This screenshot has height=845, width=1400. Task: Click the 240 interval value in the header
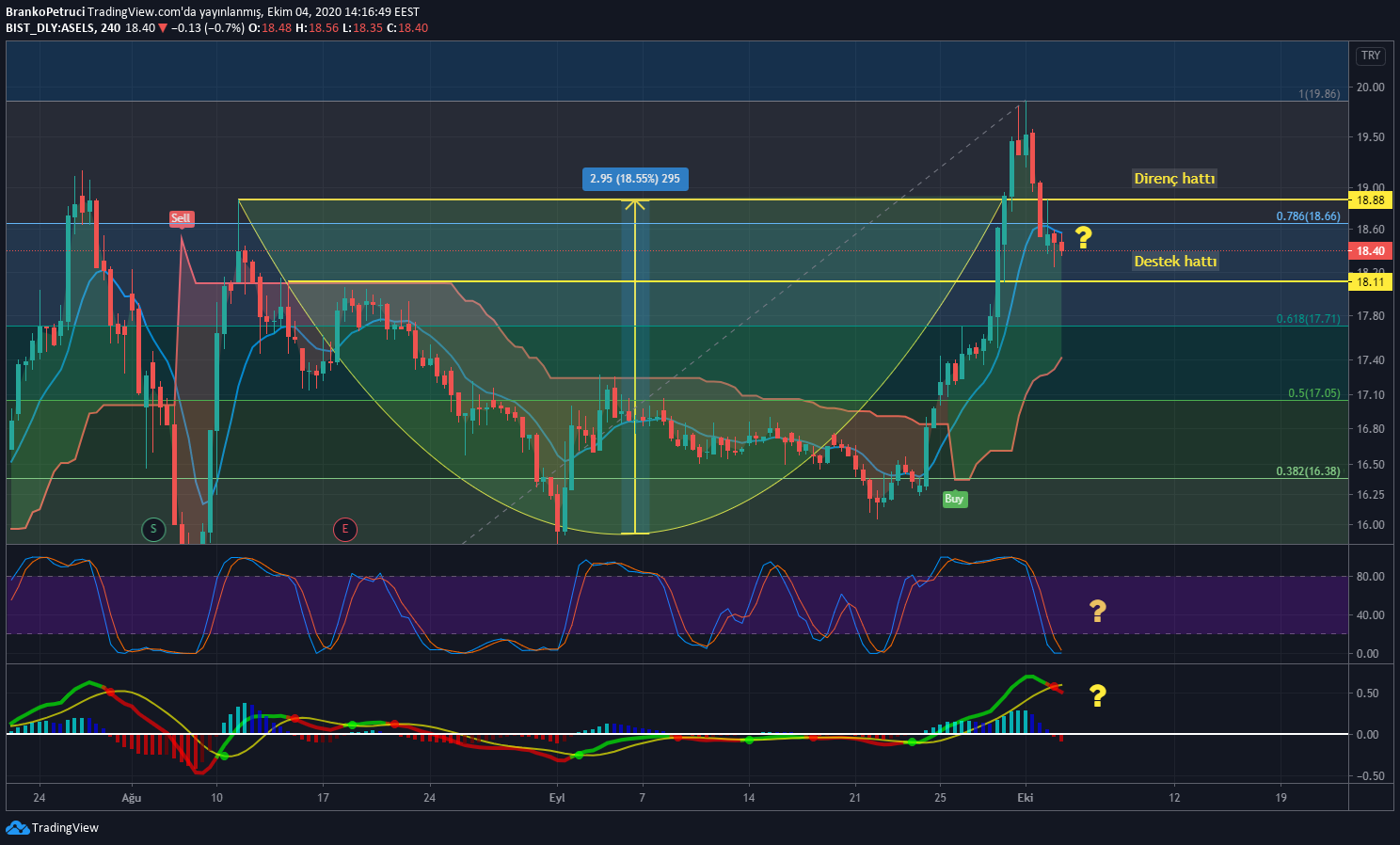click(110, 28)
